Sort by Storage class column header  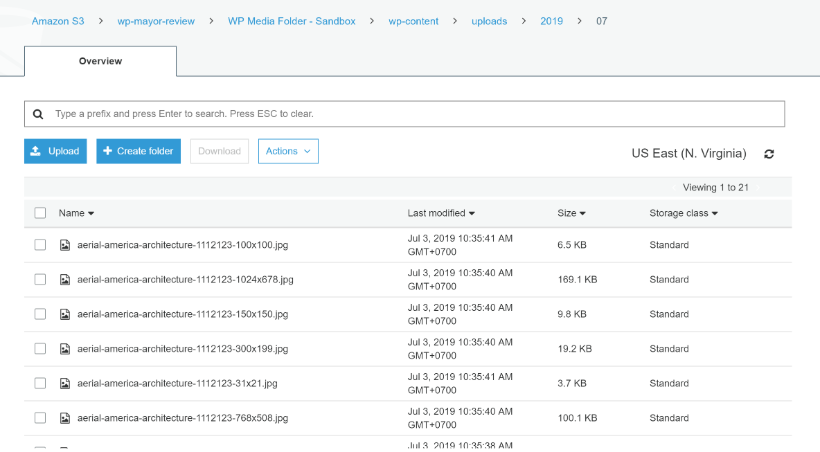point(684,213)
